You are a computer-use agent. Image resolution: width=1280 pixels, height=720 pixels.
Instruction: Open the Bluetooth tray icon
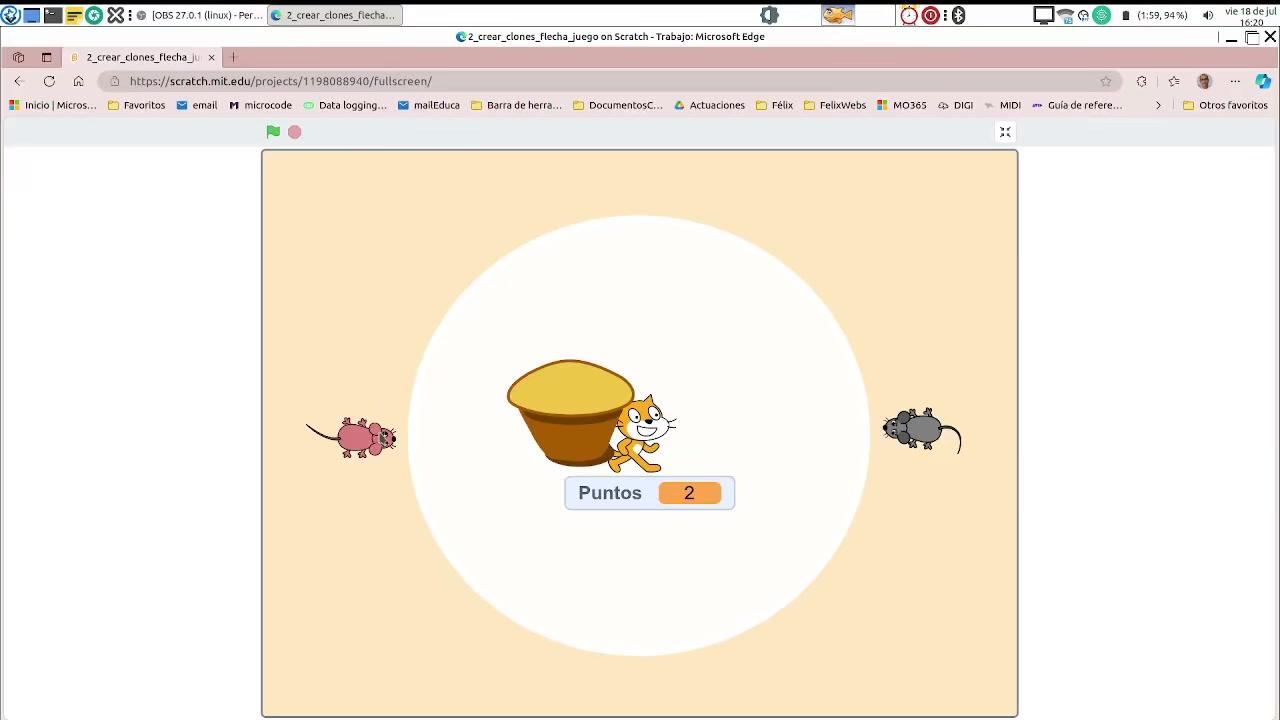coord(958,15)
